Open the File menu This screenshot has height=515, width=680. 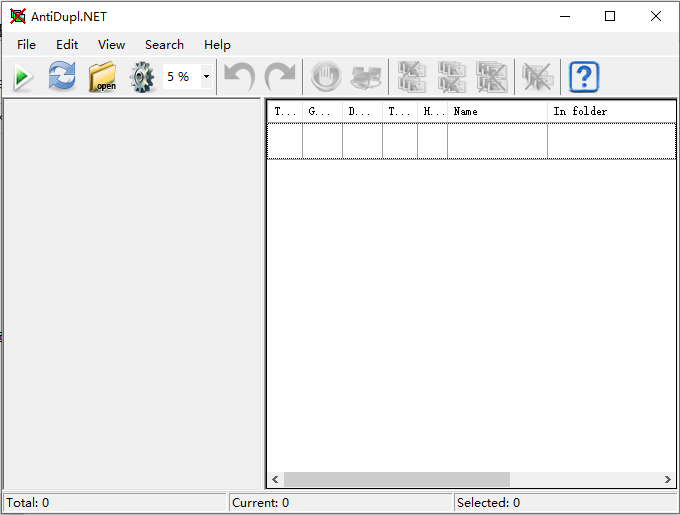pyautogui.click(x=26, y=44)
